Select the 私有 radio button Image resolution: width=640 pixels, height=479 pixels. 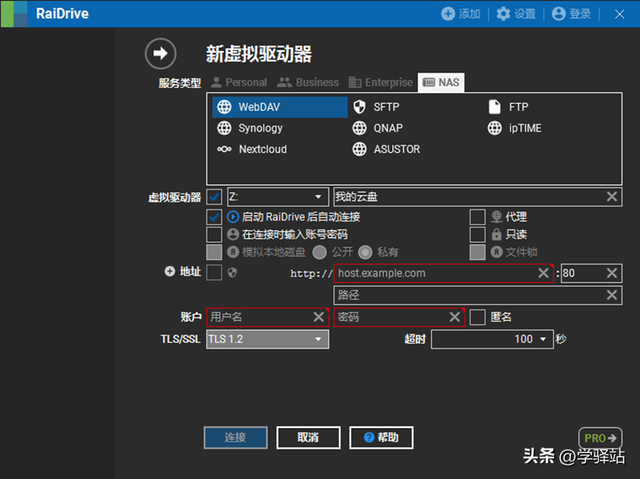coord(365,252)
